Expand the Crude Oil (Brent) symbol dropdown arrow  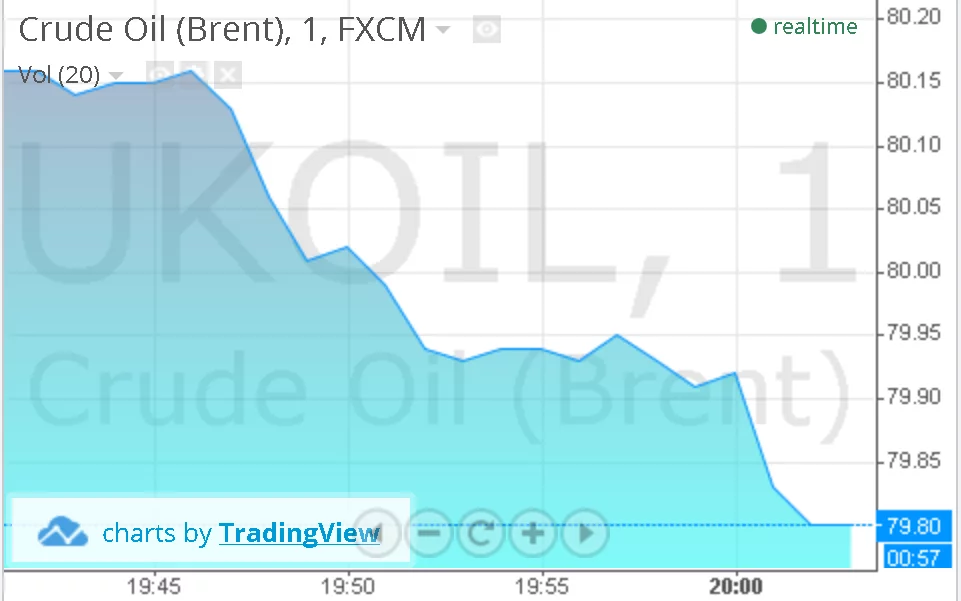pos(442,30)
